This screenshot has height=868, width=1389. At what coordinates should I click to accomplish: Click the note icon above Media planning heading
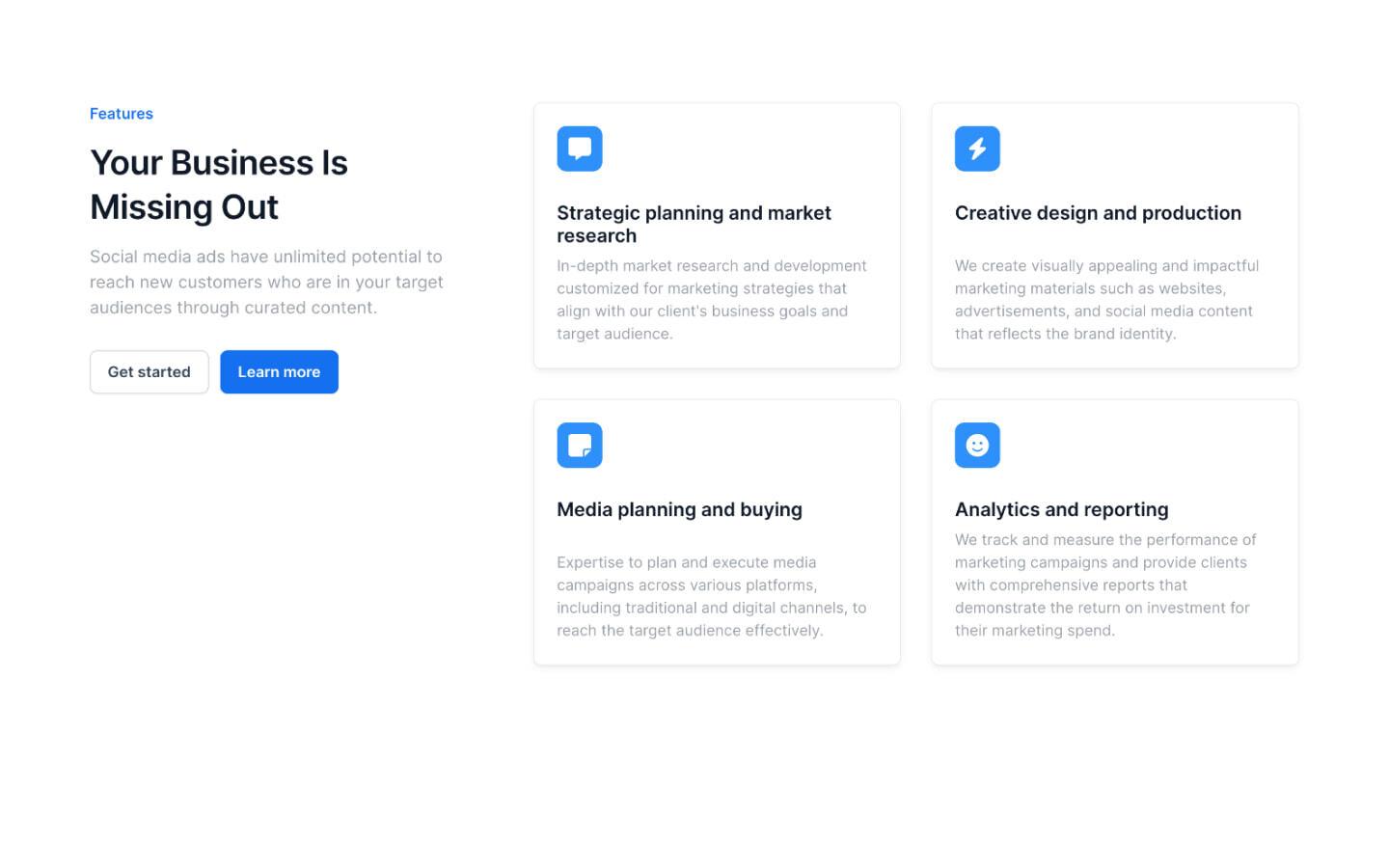(x=579, y=445)
